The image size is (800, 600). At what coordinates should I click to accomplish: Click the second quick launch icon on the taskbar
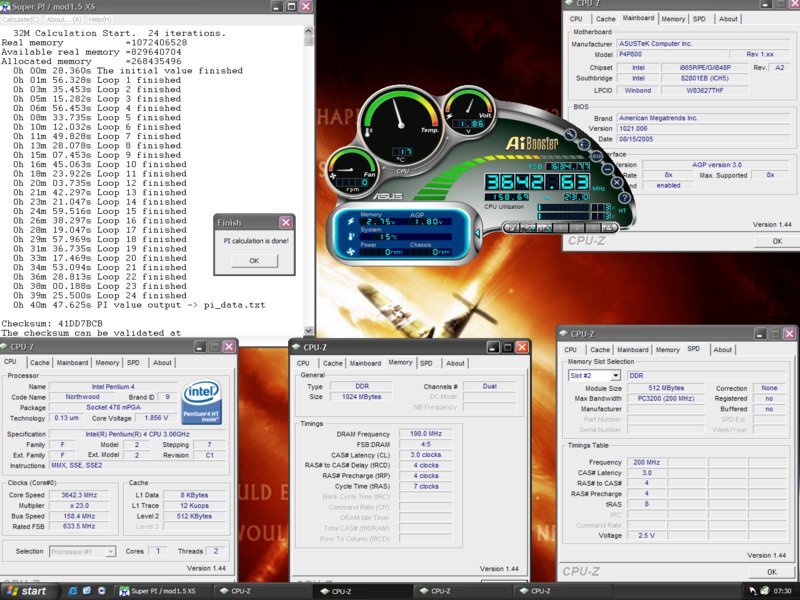tap(87, 591)
